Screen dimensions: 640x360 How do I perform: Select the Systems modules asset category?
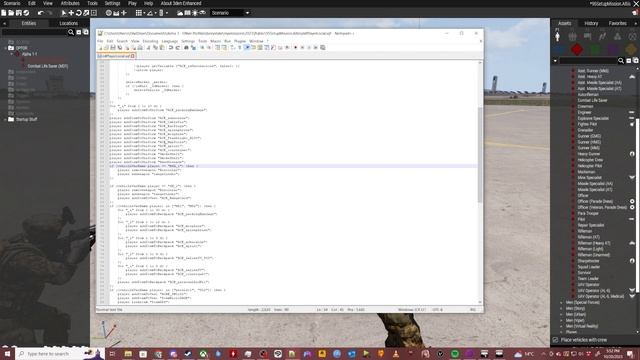[x=617, y=36]
